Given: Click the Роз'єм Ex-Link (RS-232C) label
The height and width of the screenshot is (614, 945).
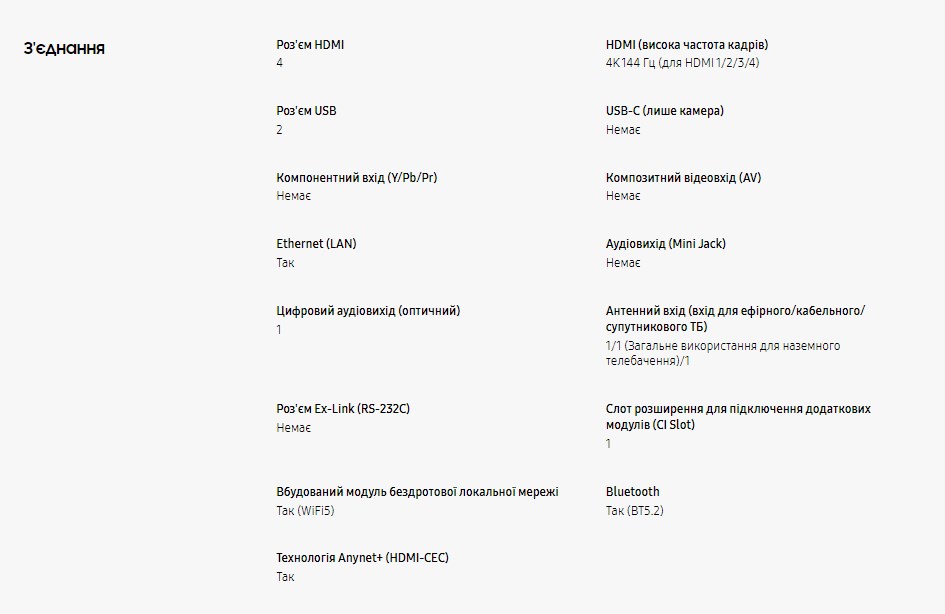Looking at the screenshot, I should point(343,409).
